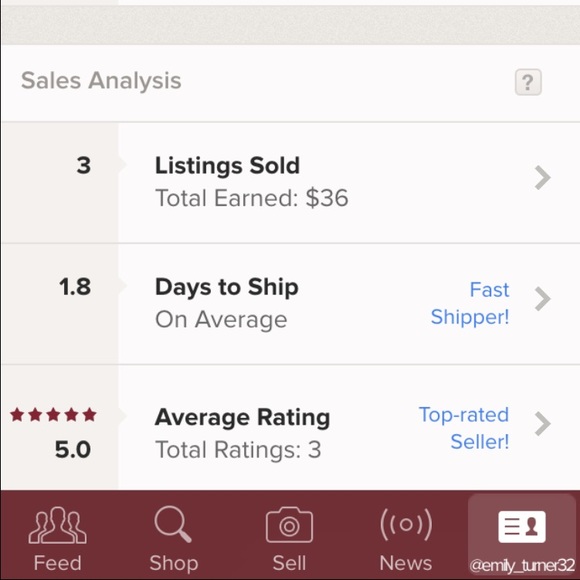Open the Days to Ship title
The width and height of the screenshot is (580, 580).
227,287
